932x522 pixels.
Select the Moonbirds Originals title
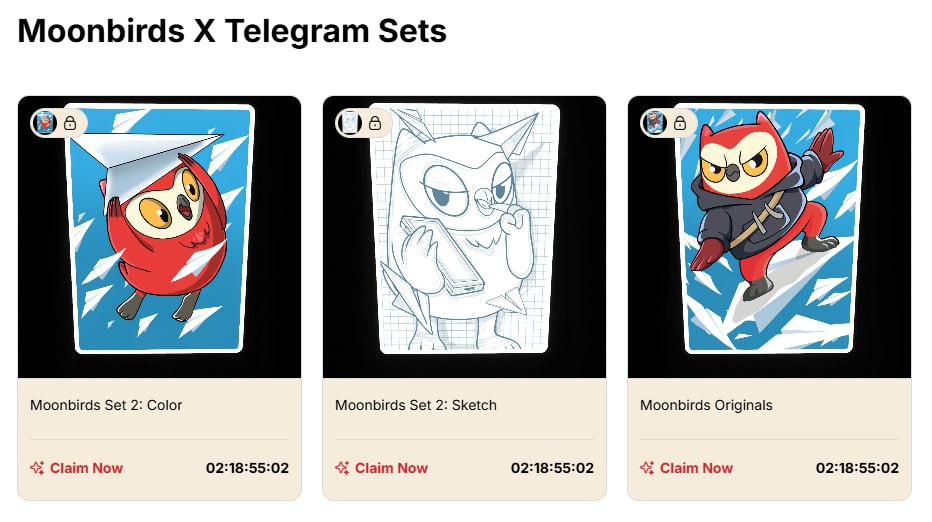tap(706, 405)
